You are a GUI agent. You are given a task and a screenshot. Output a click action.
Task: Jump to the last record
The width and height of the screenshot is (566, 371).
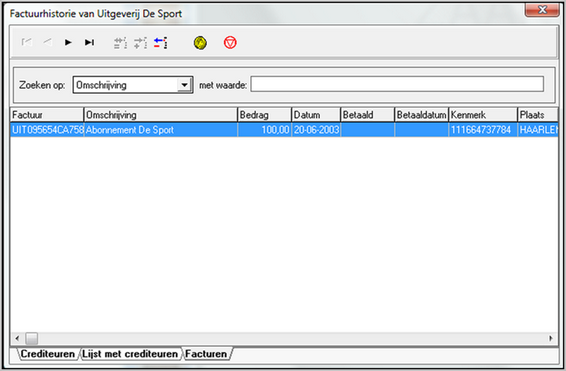point(89,43)
